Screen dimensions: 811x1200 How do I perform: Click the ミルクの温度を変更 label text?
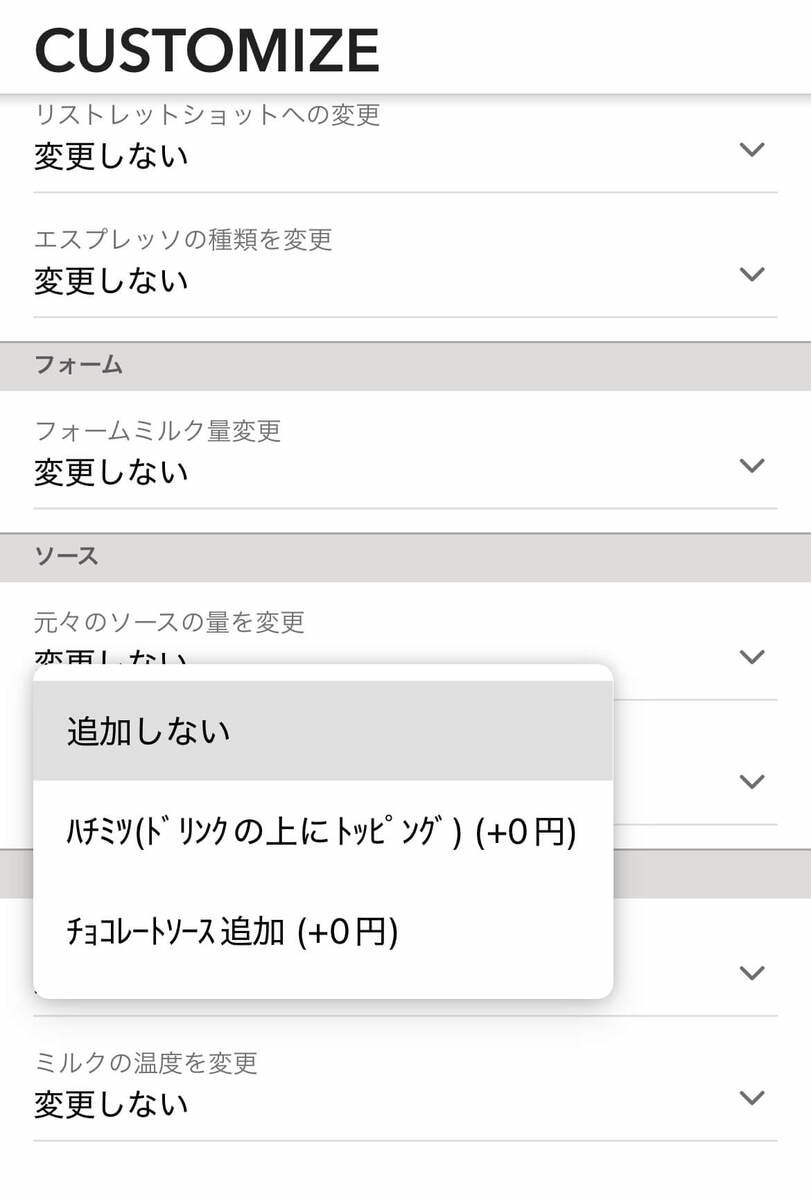pos(146,1062)
